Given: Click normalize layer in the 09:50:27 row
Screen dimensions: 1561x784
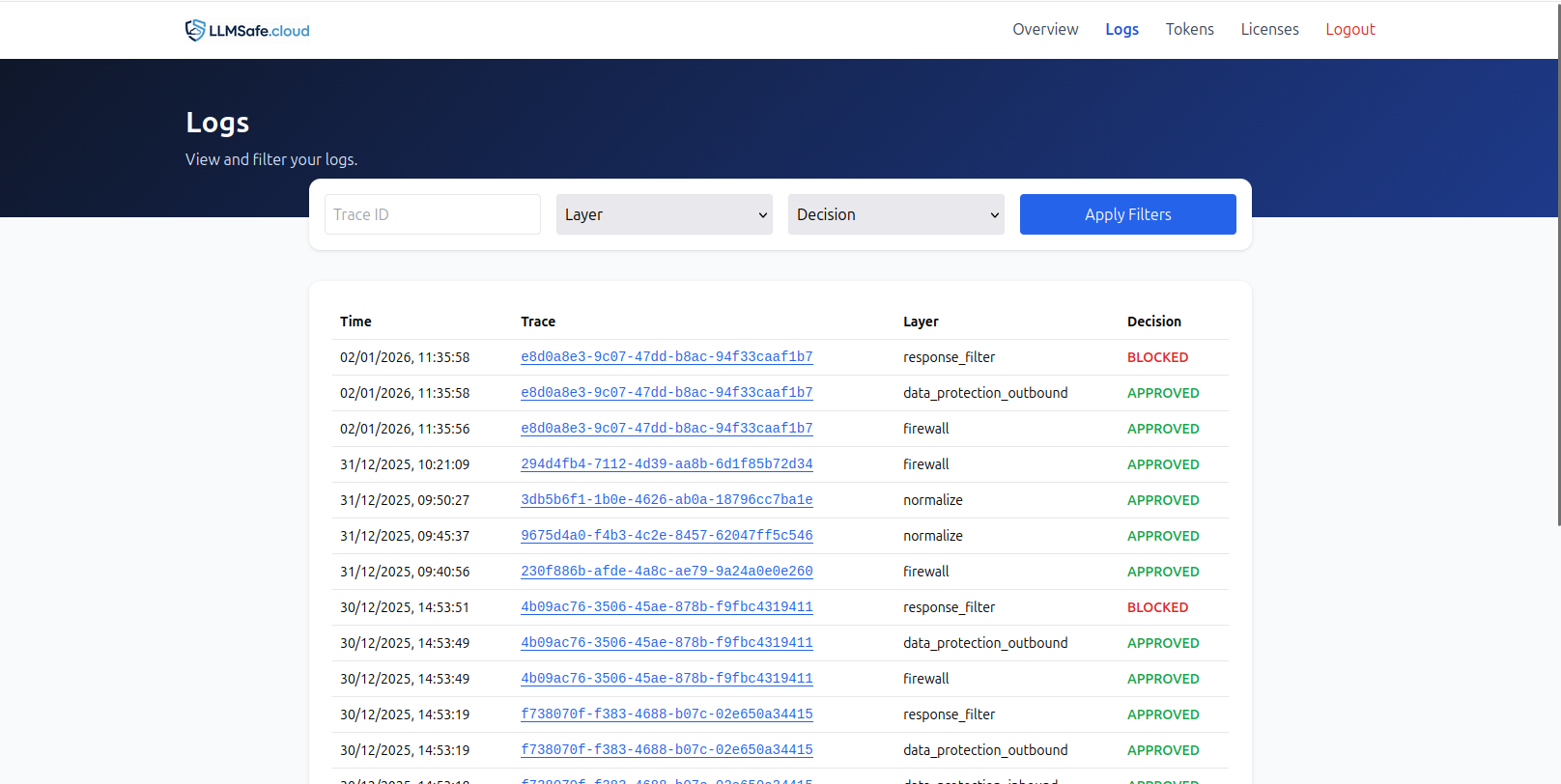Looking at the screenshot, I should coord(933,500).
